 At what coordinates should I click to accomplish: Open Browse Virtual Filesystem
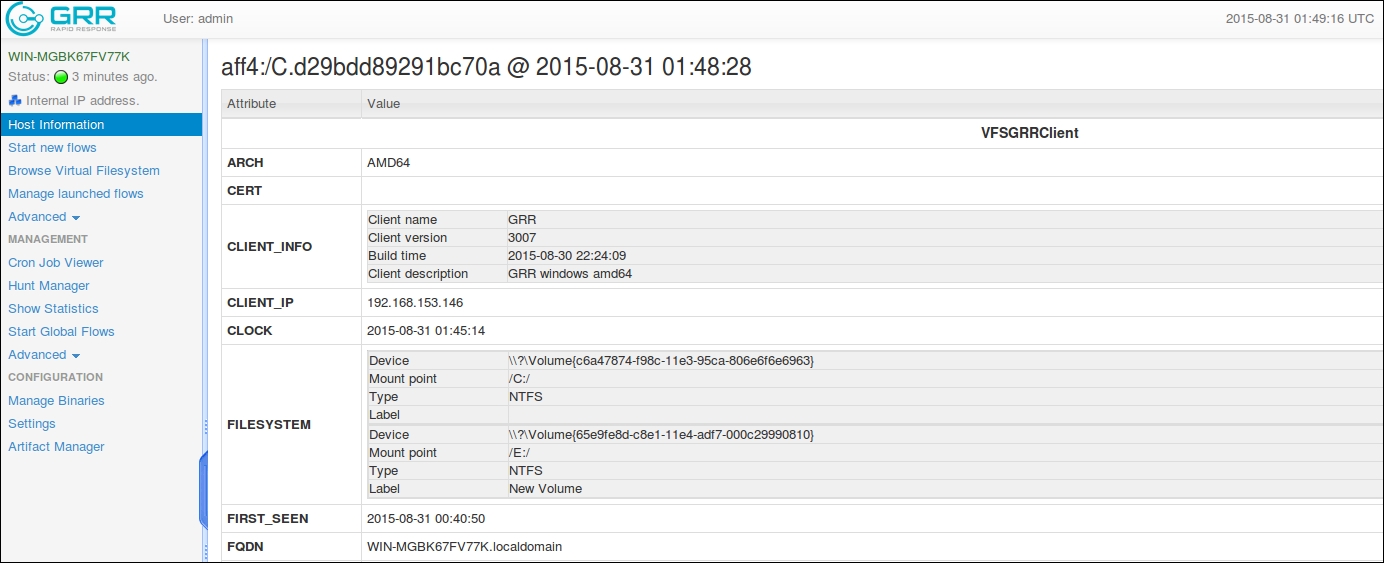click(84, 170)
